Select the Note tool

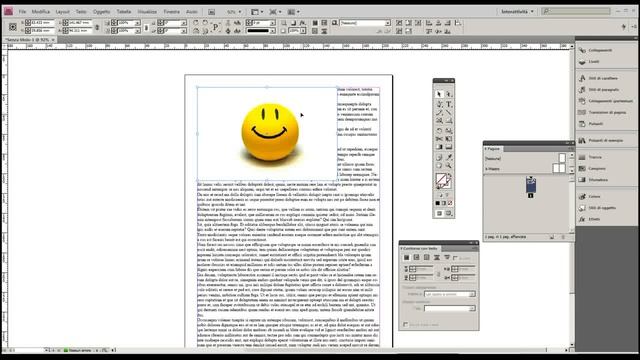click(x=439, y=157)
